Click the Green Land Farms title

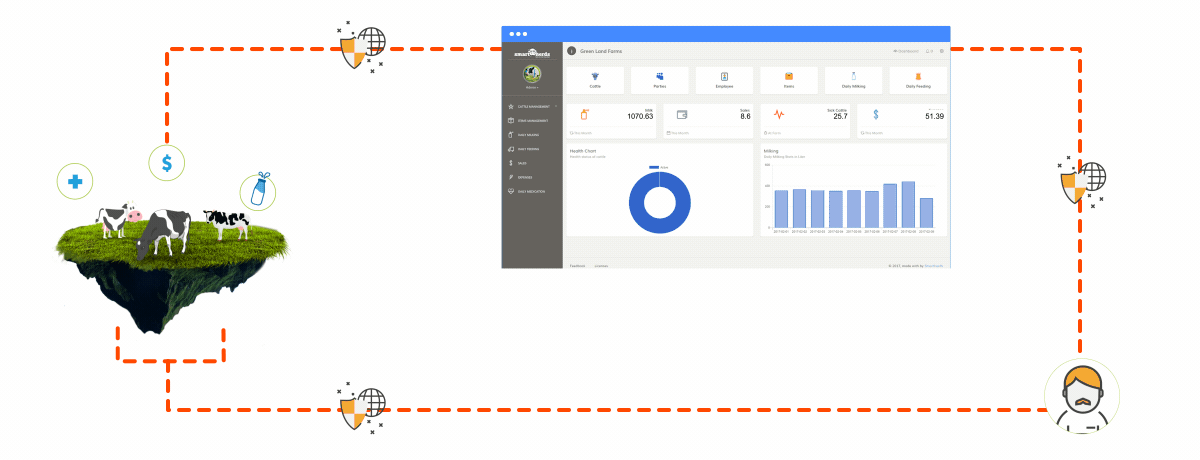tap(601, 50)
